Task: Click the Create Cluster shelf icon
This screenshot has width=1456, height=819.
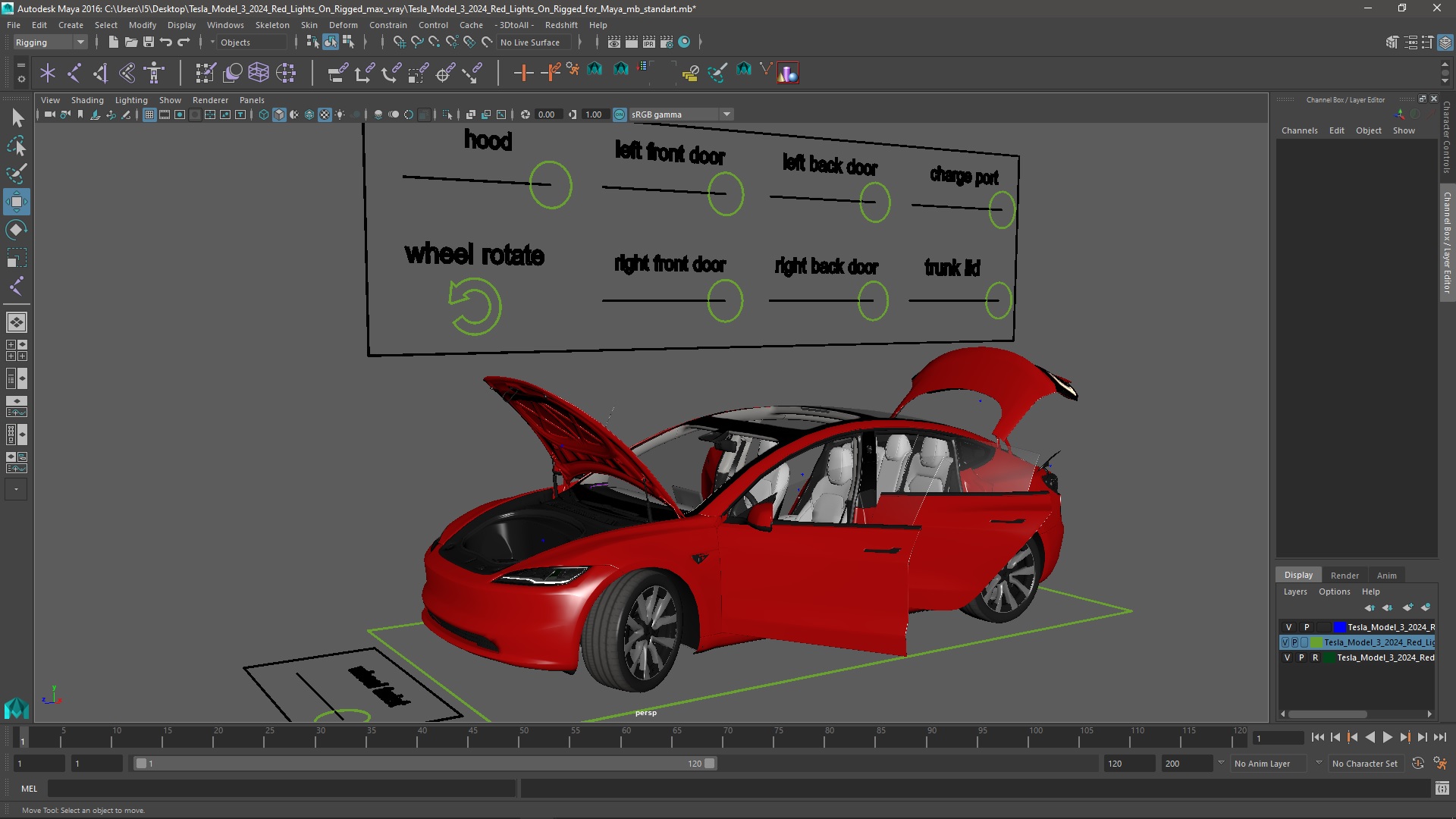Action: [x=286, y=73]
